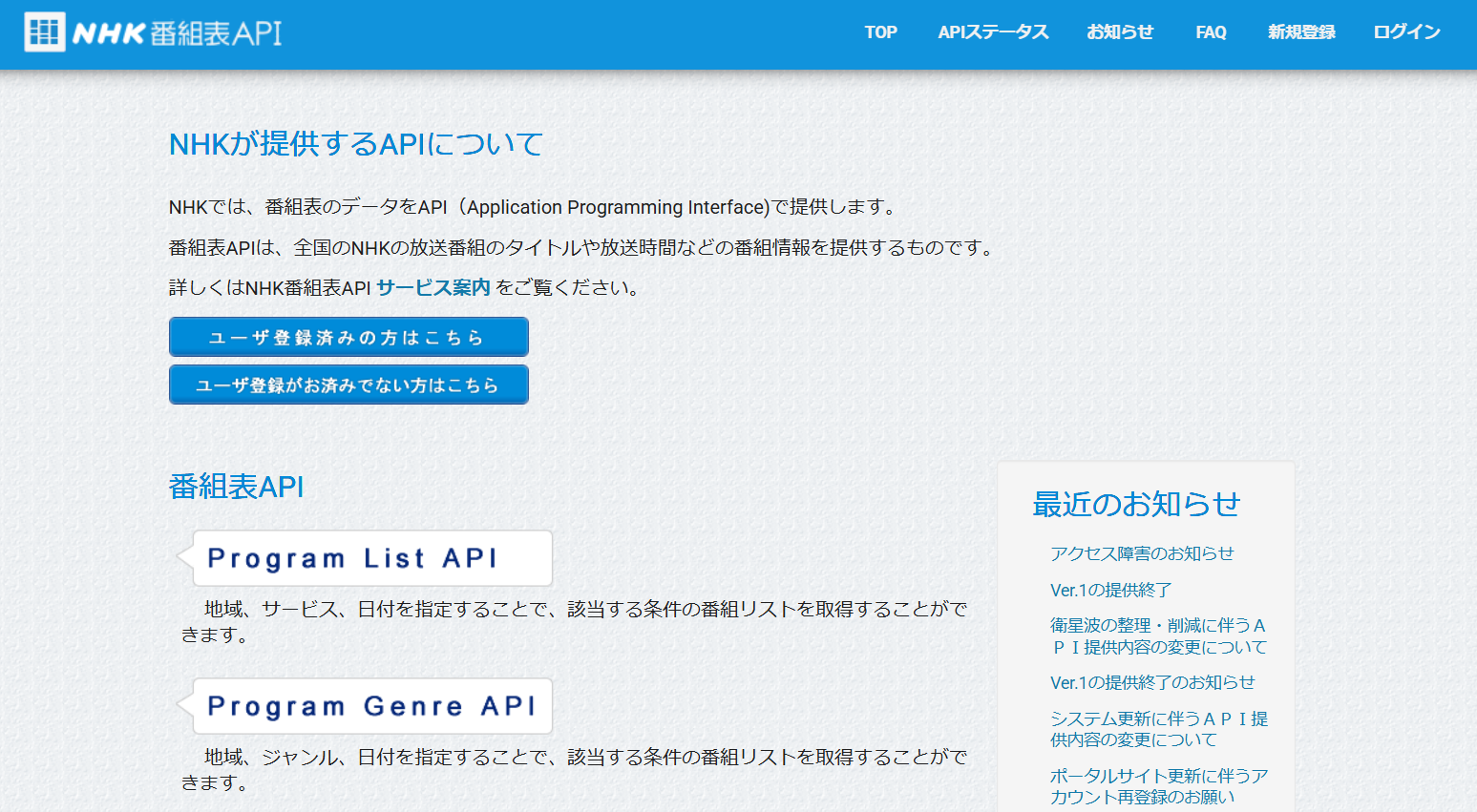Click the ログイン menu item
Image resolution: width=1477 pixels, height=812 pixels.
1406,32
